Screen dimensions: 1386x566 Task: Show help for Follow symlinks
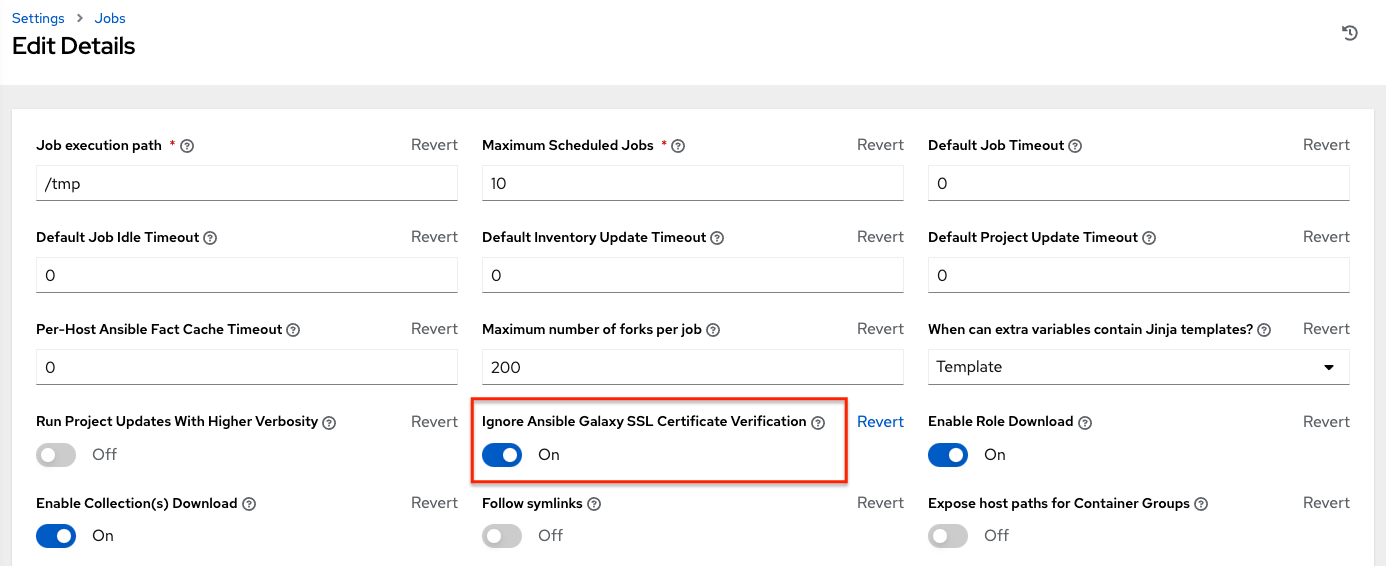click(594, 504)
